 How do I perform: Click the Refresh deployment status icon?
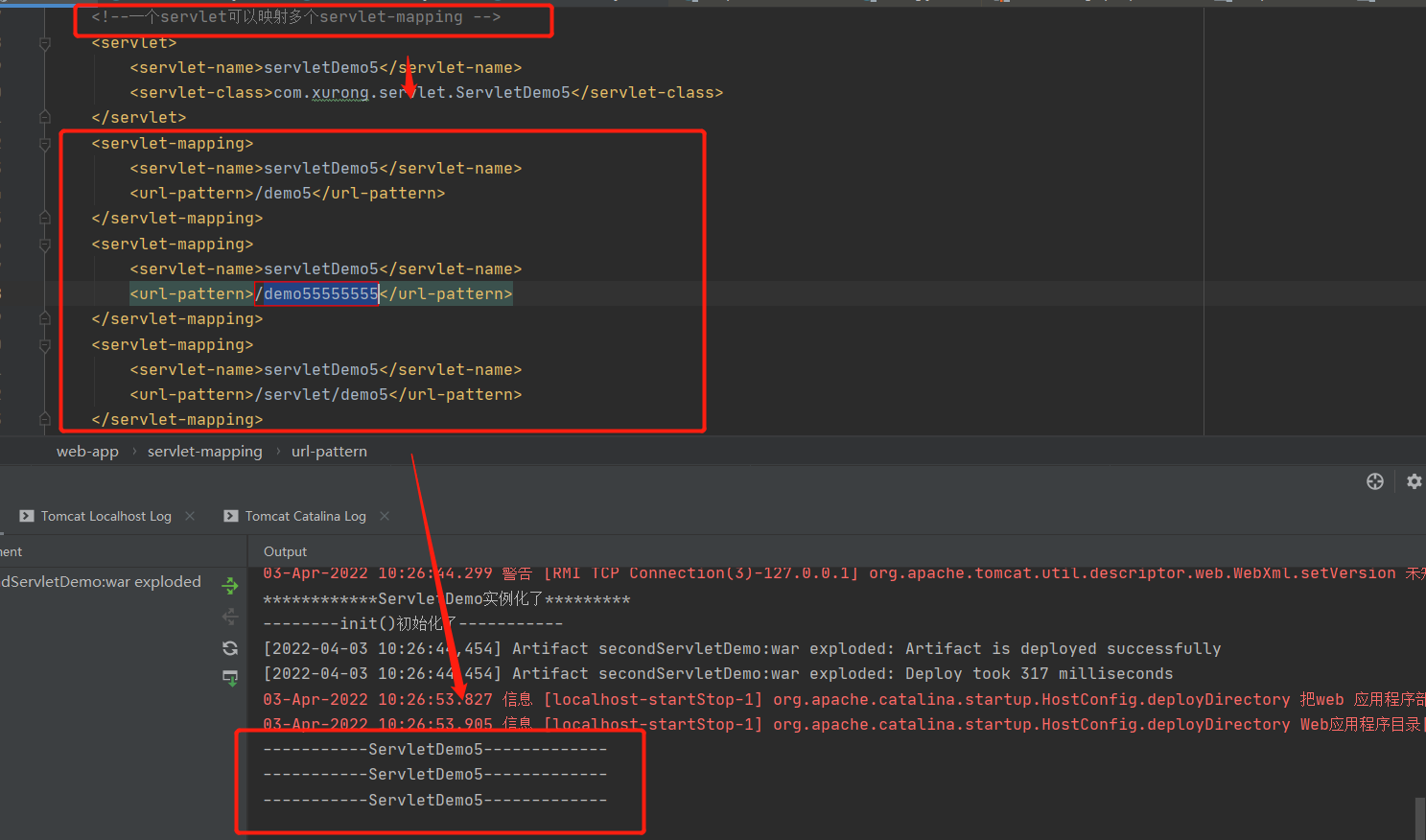click(230, 648)
